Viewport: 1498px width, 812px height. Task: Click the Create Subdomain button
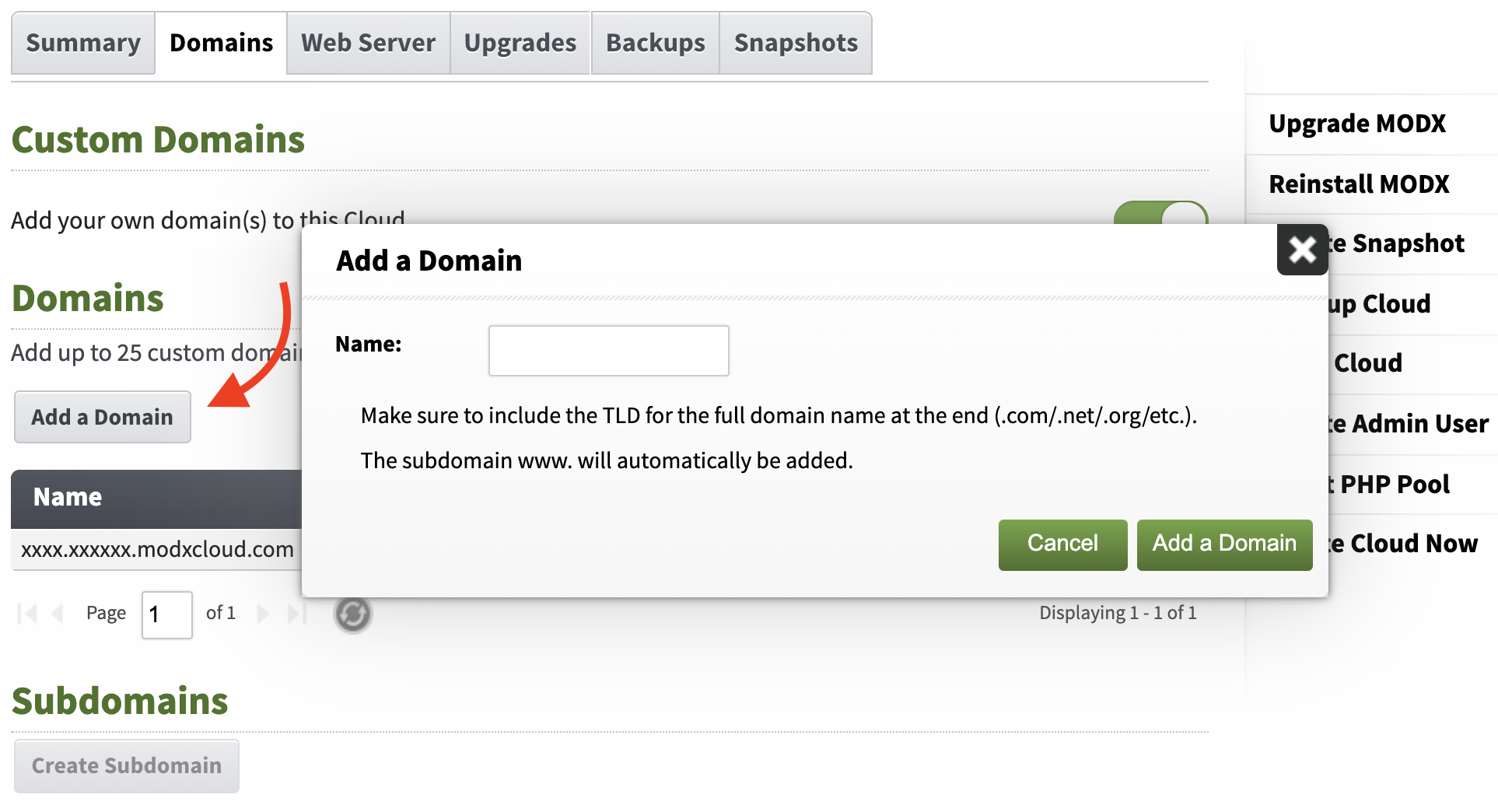pos(126,766)
